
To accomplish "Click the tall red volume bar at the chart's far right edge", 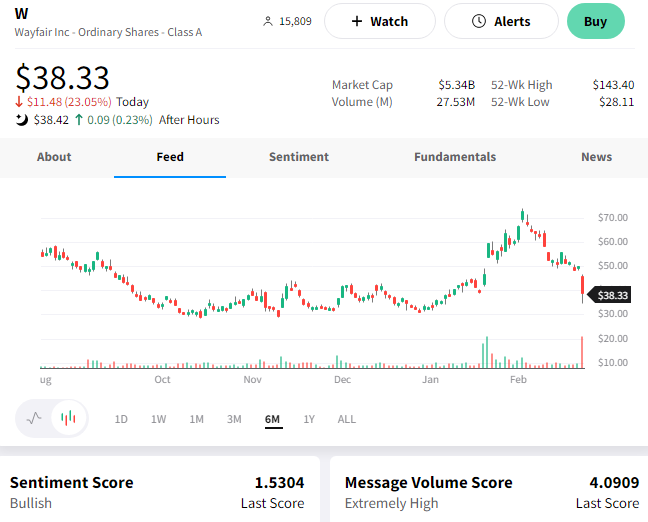I will tap(582, 352).
